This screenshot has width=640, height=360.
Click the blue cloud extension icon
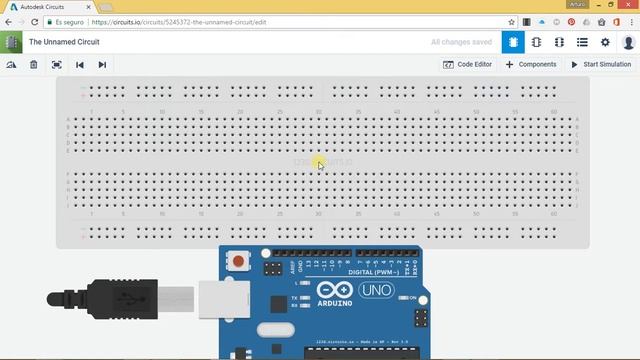(542, 22)
